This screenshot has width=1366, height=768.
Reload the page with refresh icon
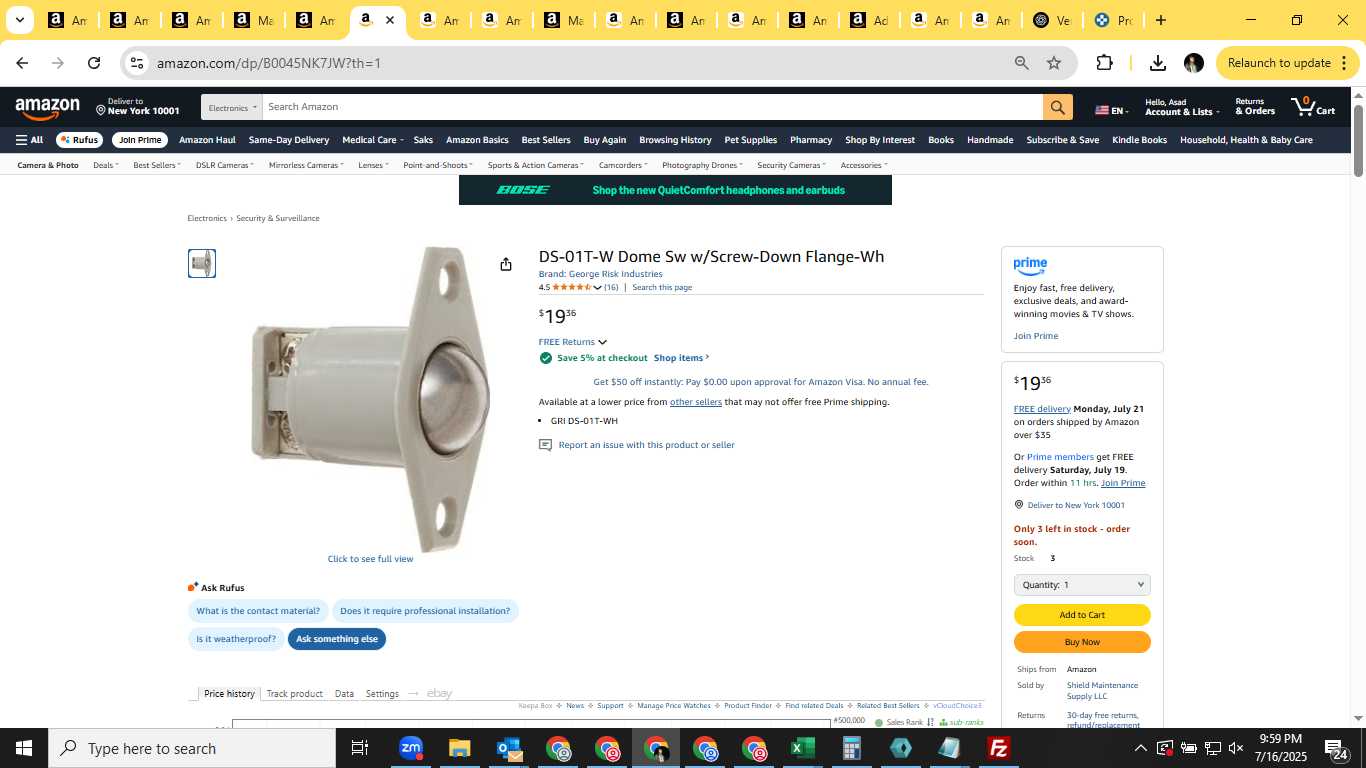point(94,63)
